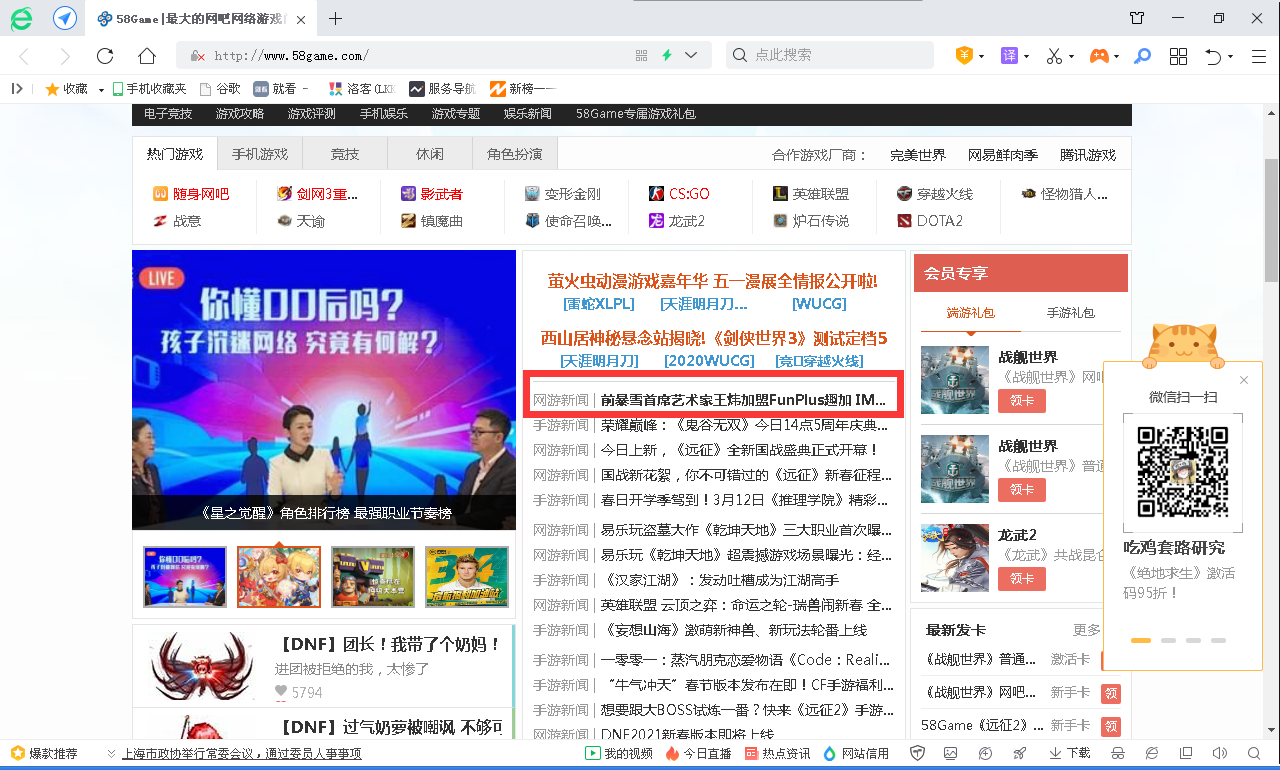This screenshot has width=1280, height=770.
Task: Click the first 战舰世界 领卡 button
Action: 1022,401
